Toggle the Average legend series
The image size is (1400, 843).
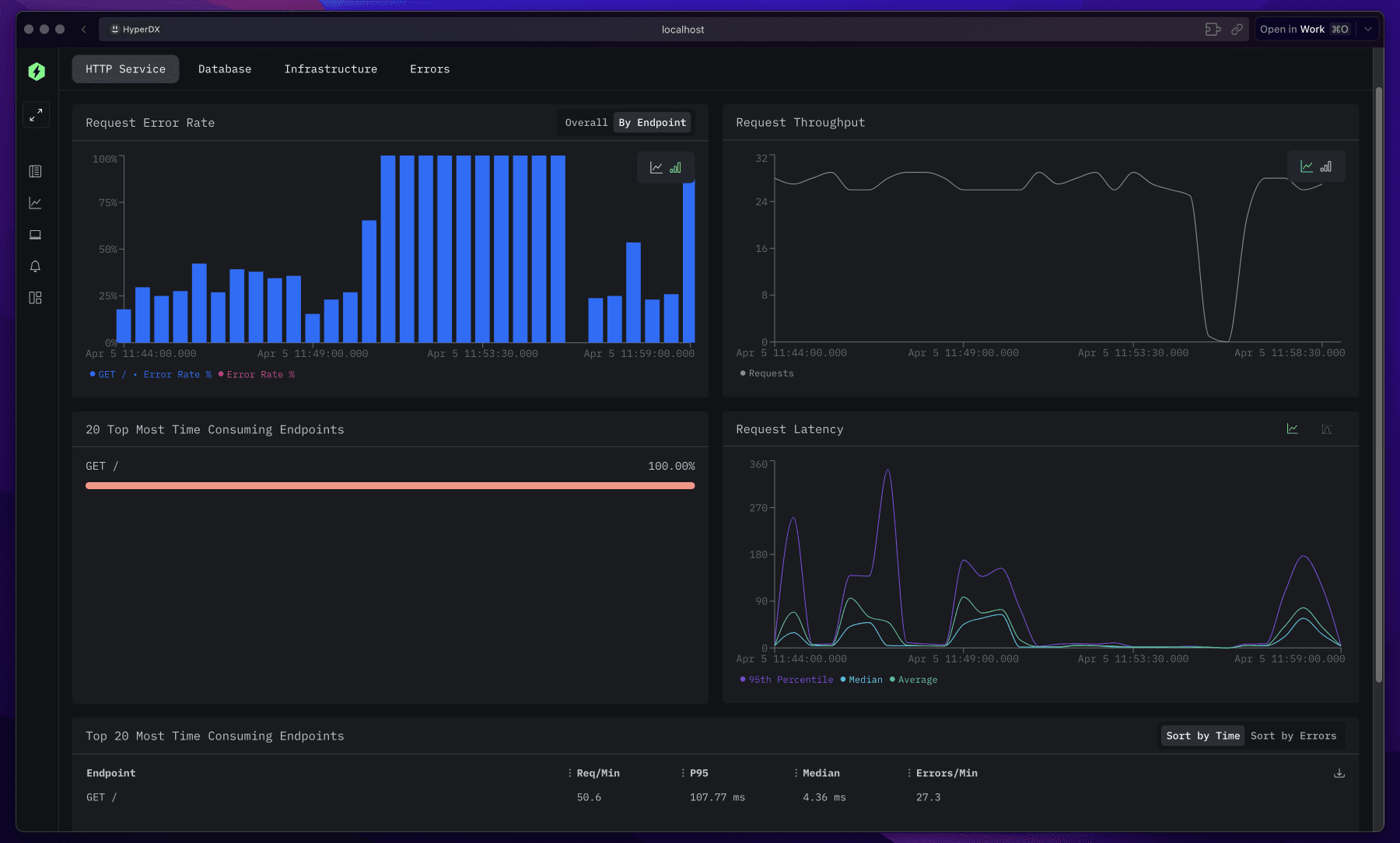click(913, 680)
